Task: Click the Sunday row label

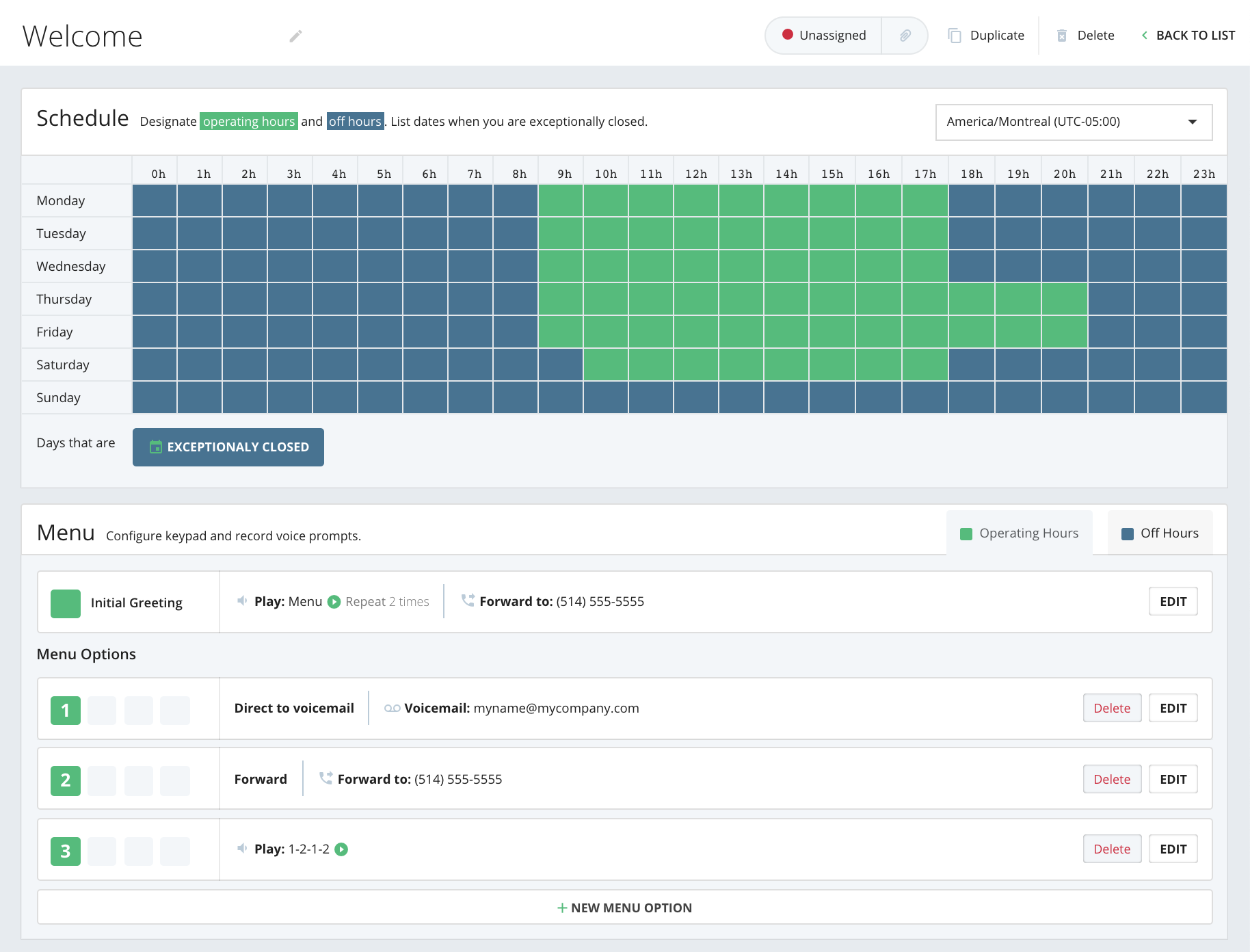Action: tap(59, 397)
